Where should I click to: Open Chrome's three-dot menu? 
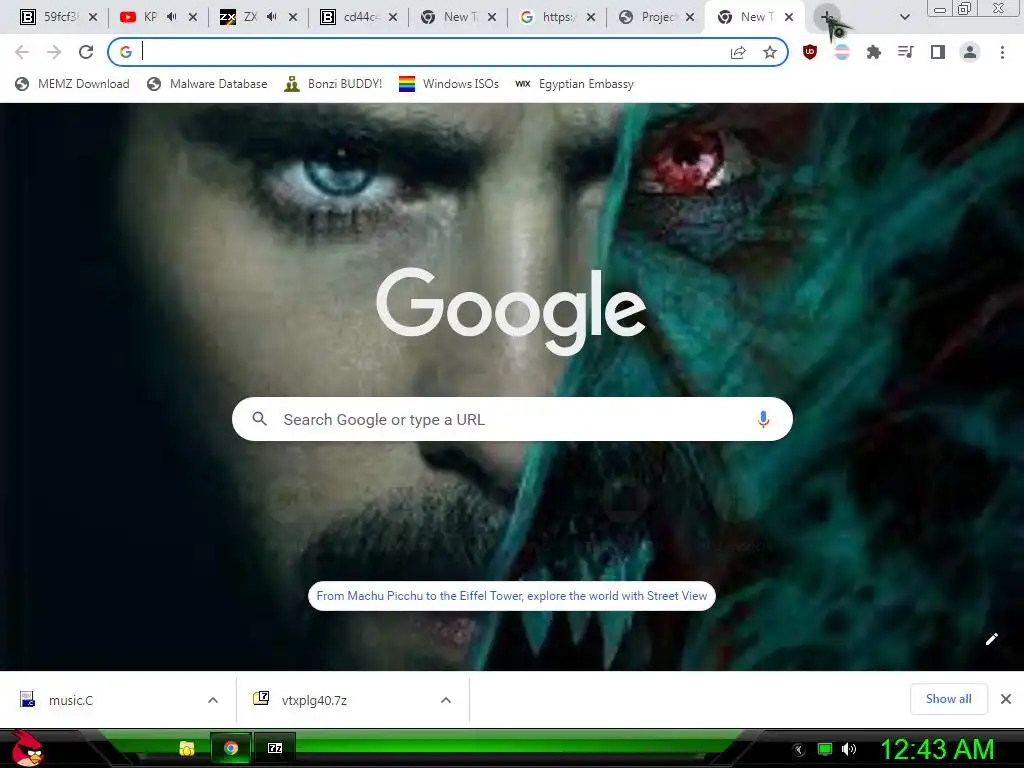1002,52
